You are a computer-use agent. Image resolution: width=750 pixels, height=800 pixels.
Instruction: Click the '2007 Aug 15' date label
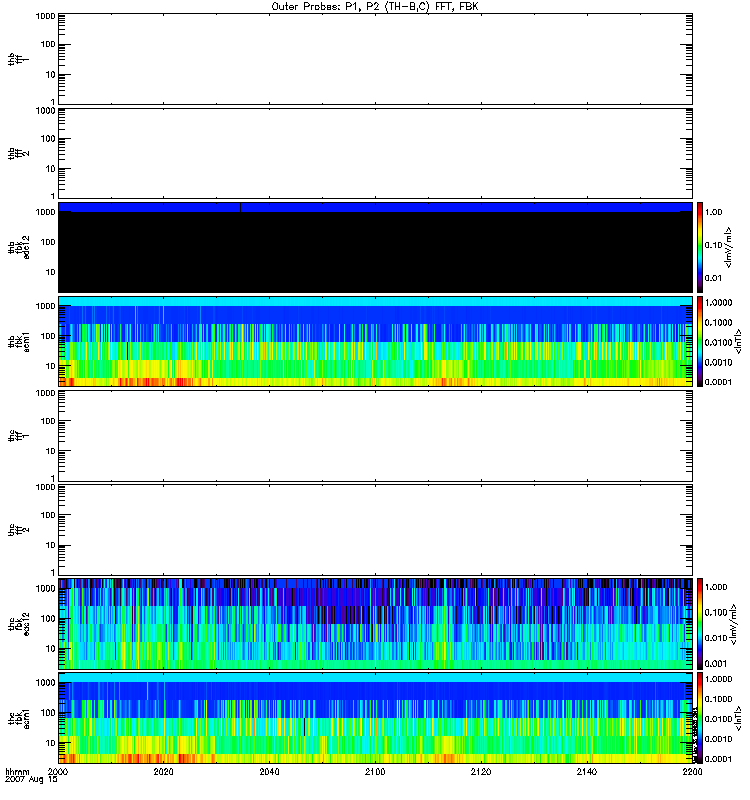[x=31, y=779]
